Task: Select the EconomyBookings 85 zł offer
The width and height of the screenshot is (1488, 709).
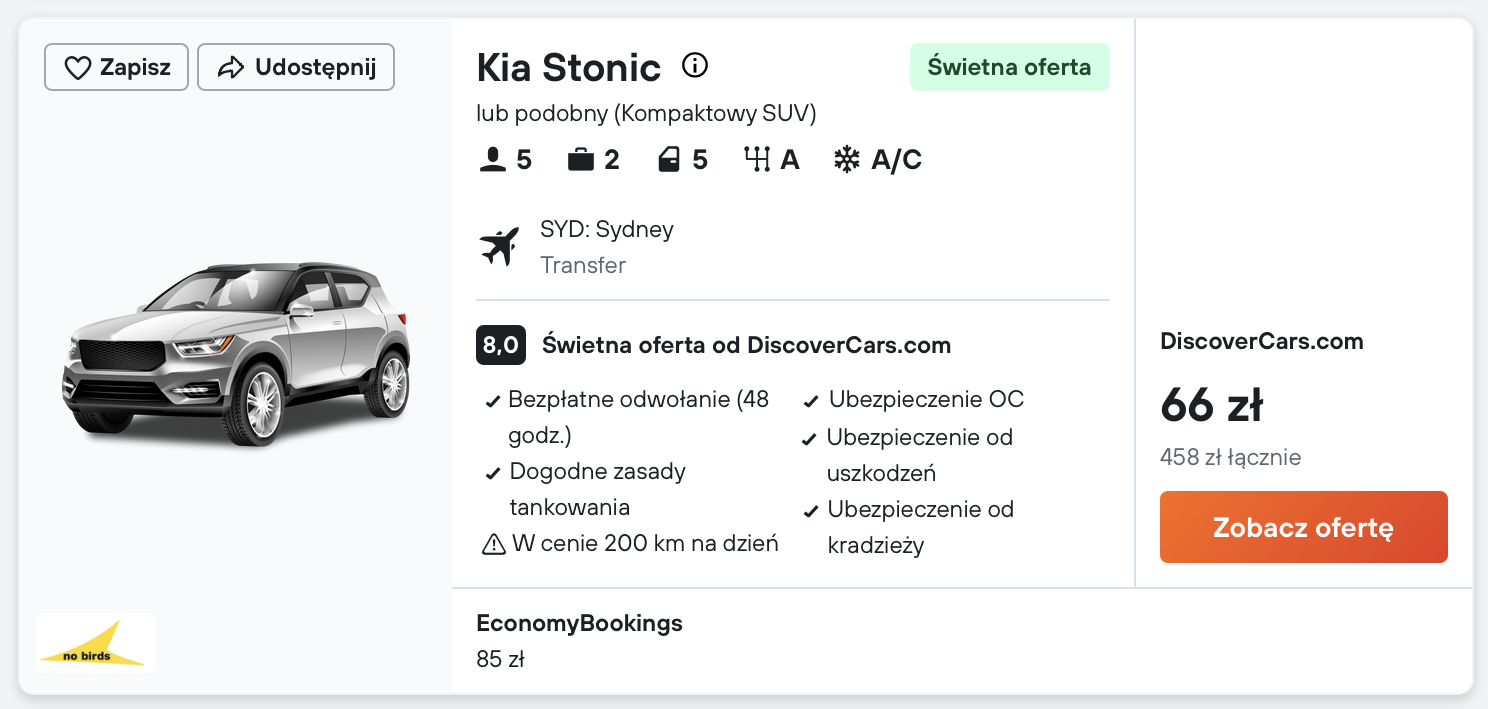Action: pos(579,640)
